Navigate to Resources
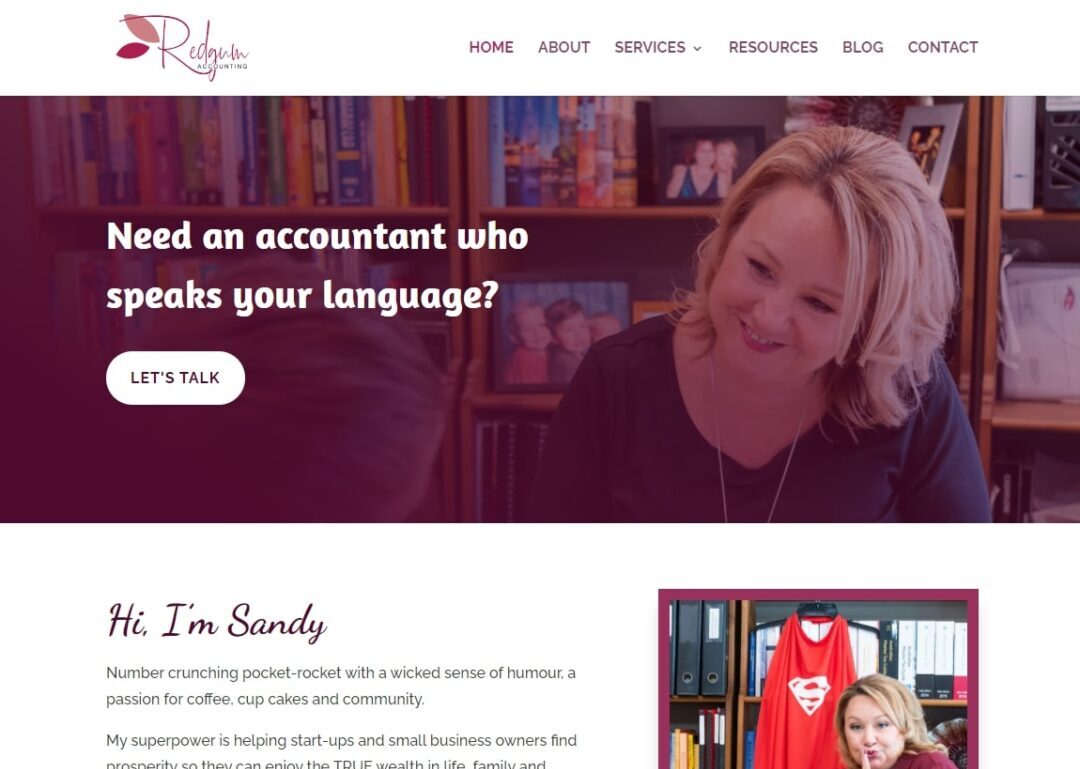 point(773,48)
